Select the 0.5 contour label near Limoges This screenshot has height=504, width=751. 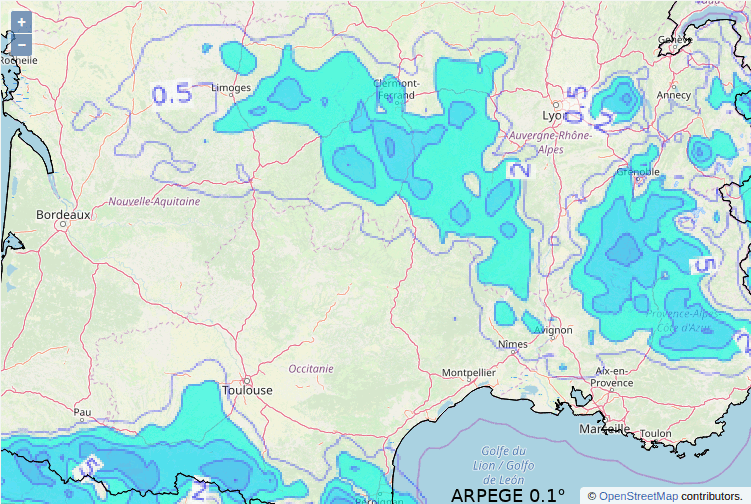171,95
